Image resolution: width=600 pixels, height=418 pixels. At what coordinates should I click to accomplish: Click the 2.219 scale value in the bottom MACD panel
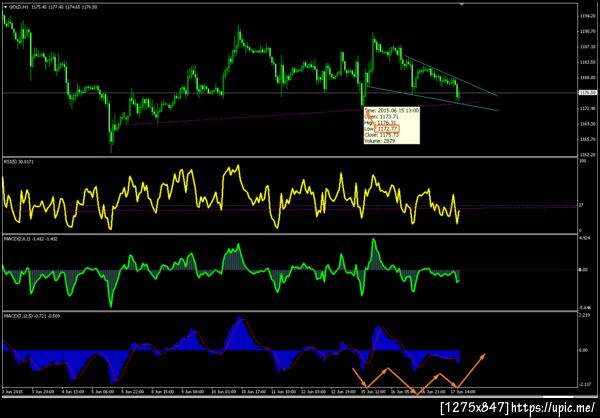coord(584,315)
